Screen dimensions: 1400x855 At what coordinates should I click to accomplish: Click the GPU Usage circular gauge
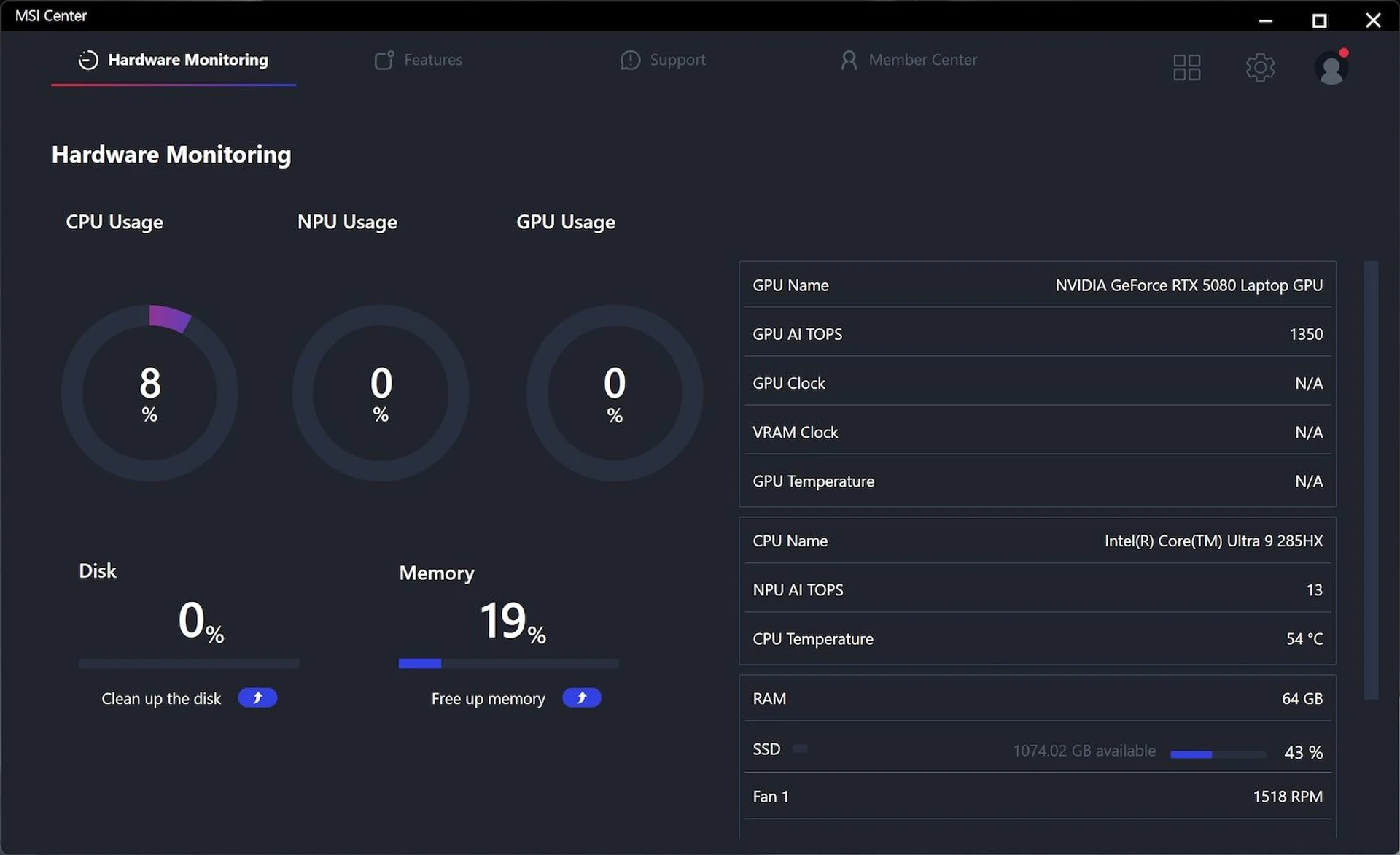tap(615, 393)
